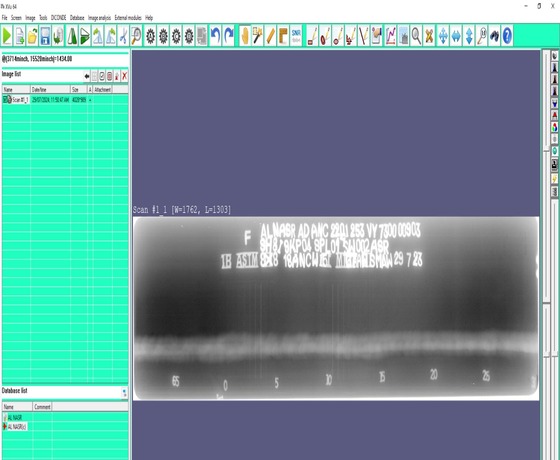Click the binoculars search icon

coord(495,36)
